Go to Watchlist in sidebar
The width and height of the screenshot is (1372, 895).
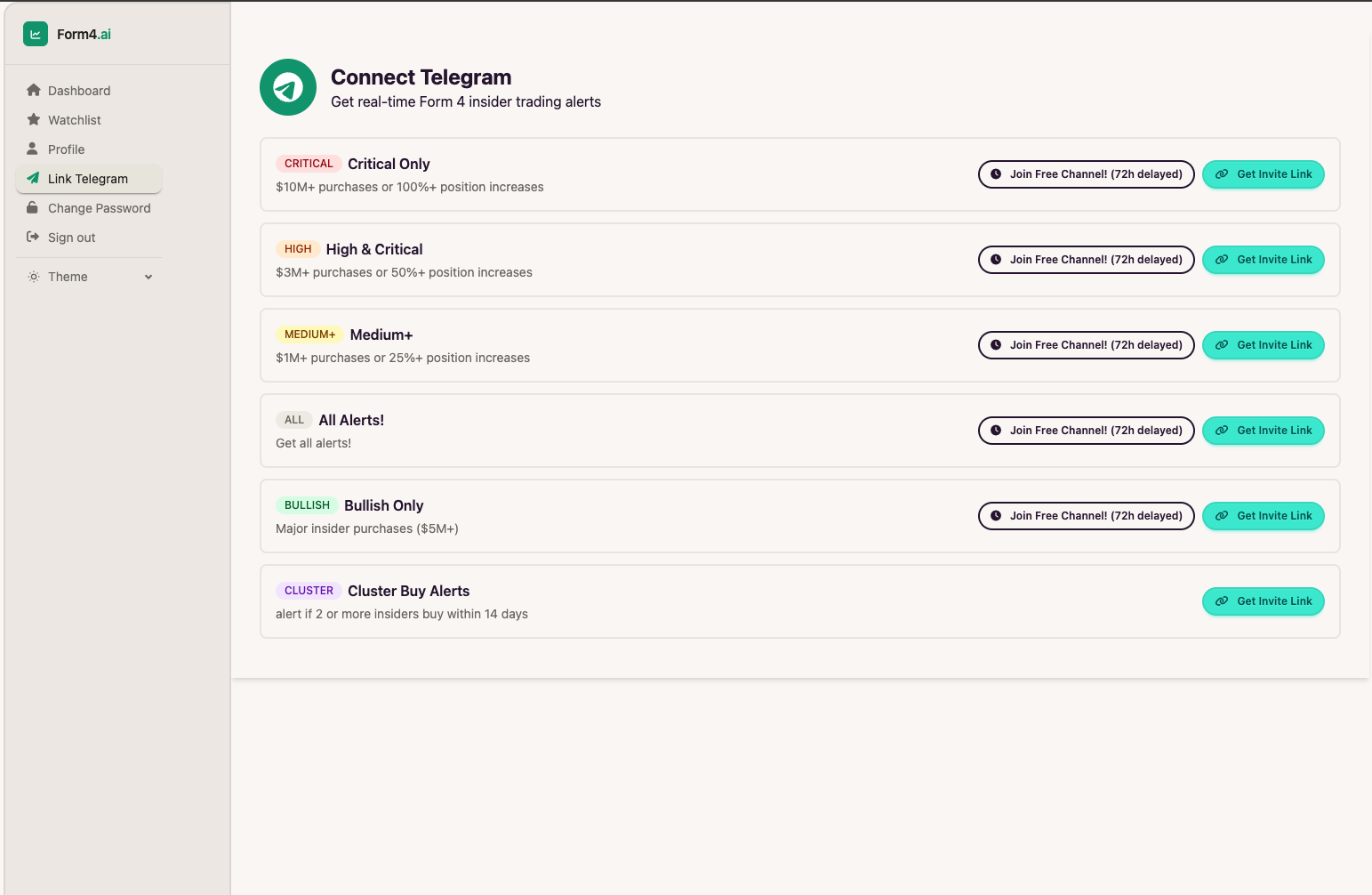click(x=89, y=119)
